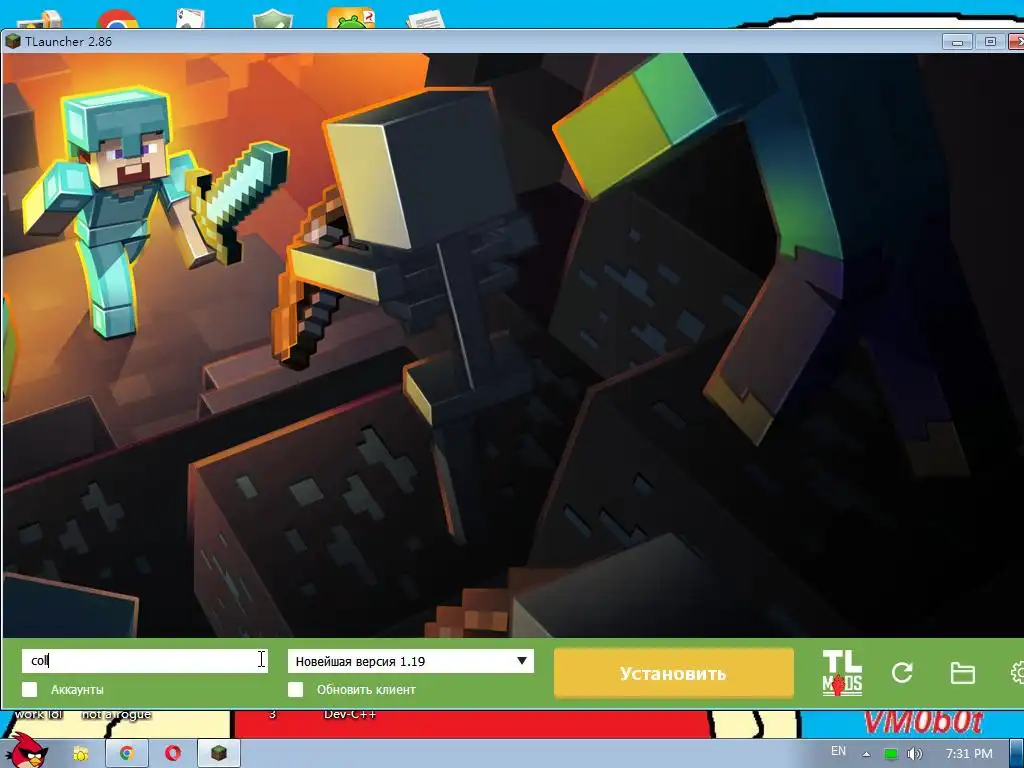The height and width of the screenshot is (768, 1024).
Task: Click the TLauncher grass block title bar icon
Action: pos(12,41)
